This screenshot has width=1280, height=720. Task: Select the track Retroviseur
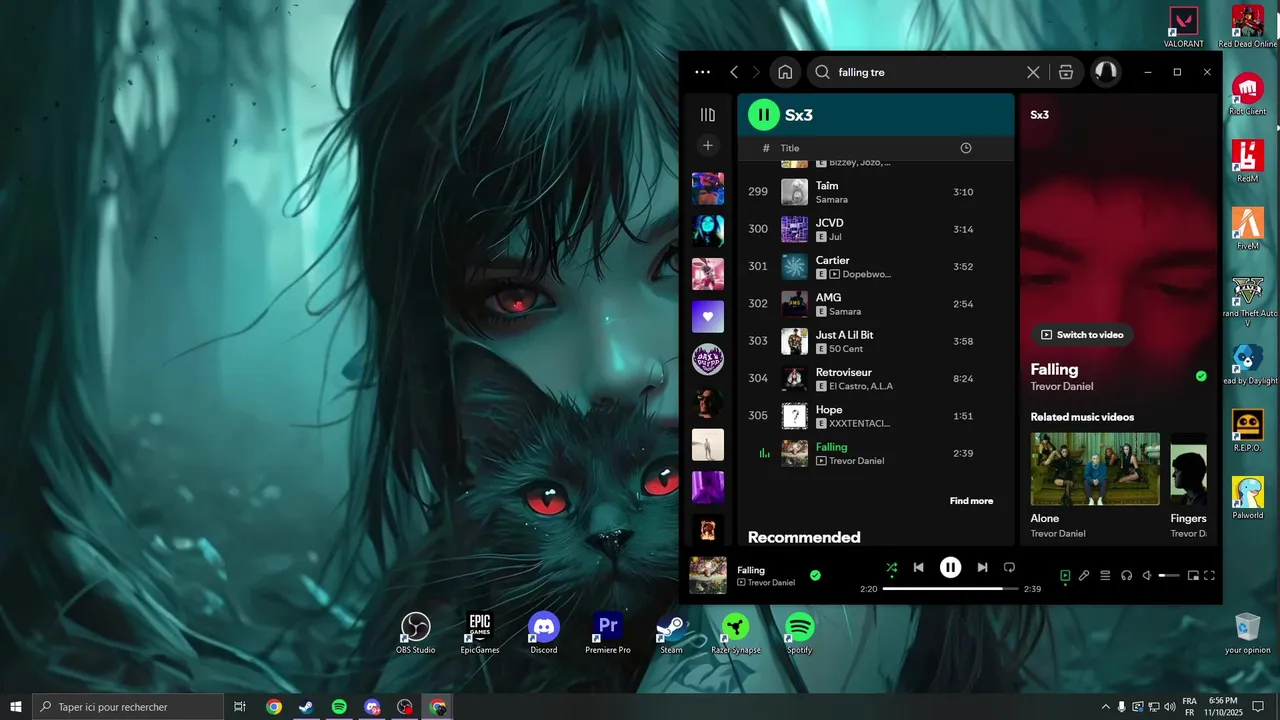[x=875, y=379]
